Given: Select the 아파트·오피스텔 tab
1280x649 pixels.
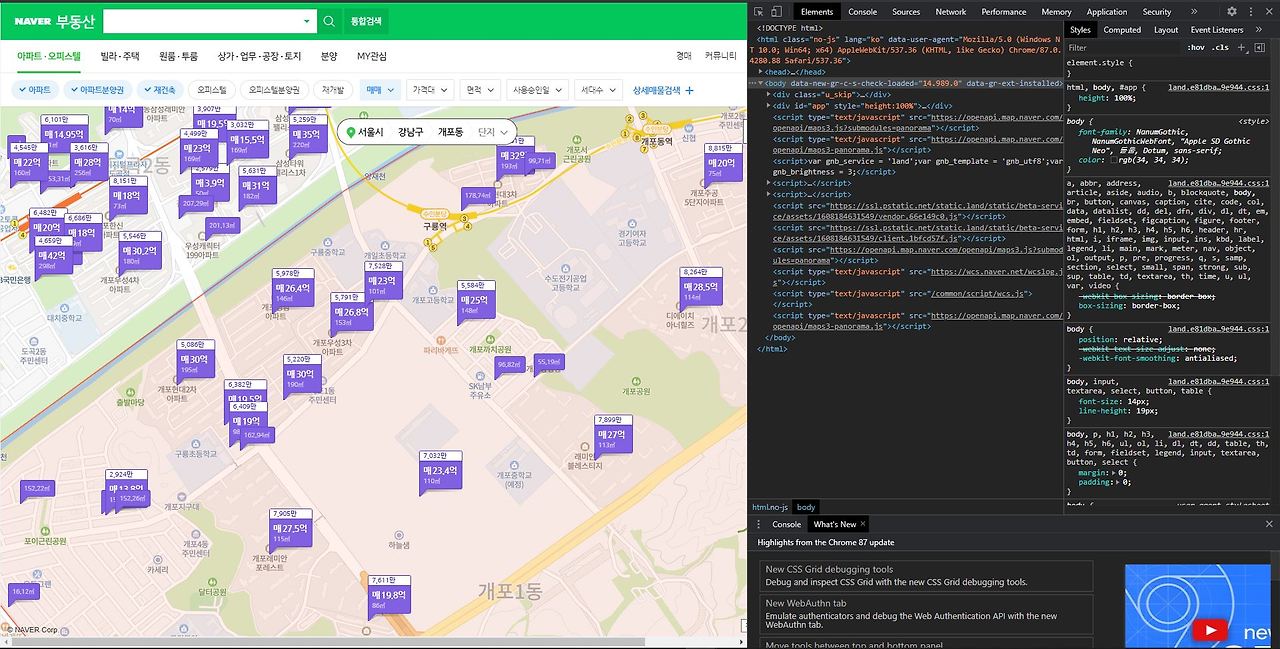Looking at the screenshot, I should 49,56.
